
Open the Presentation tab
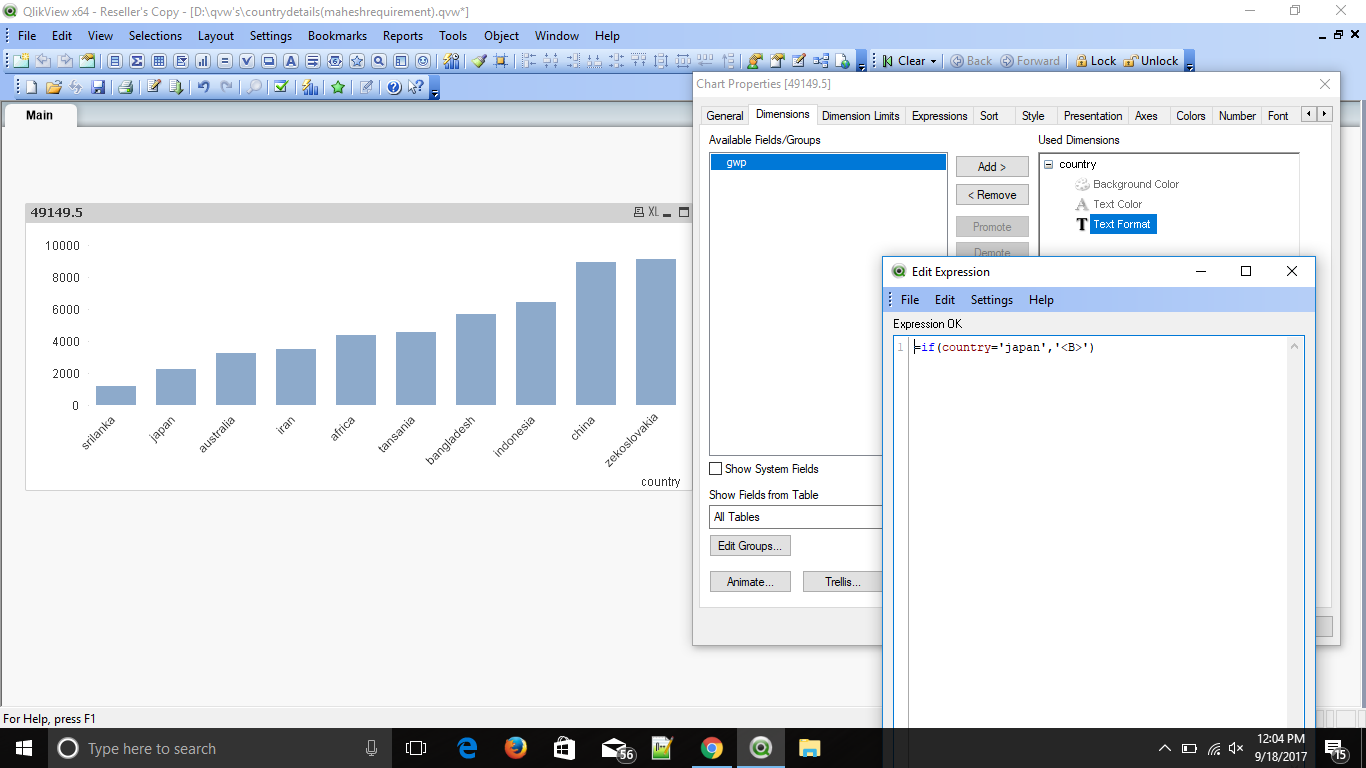click(x=1093, y=116)
